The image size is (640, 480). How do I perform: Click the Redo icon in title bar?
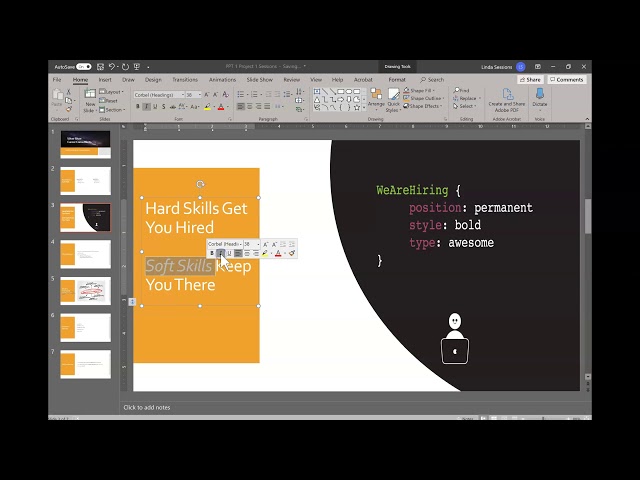coord(125,67)
